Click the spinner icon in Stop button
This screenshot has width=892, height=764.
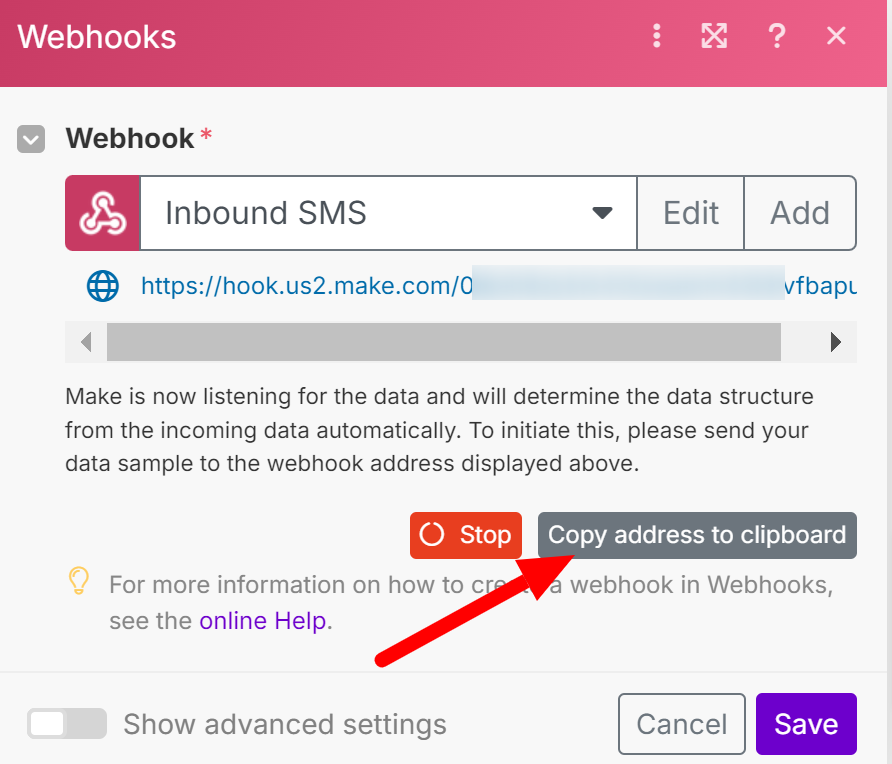click(x=432, y=535)
